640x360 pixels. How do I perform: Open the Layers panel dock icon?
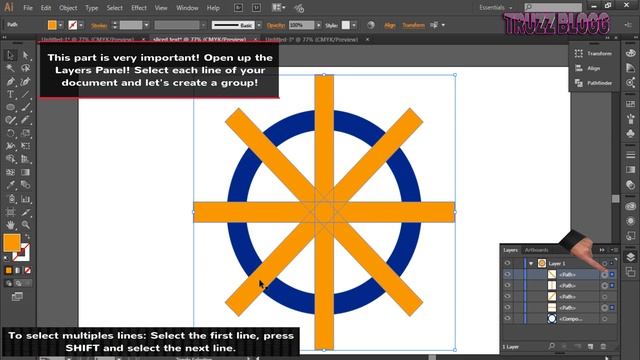(x=631, y=257)
